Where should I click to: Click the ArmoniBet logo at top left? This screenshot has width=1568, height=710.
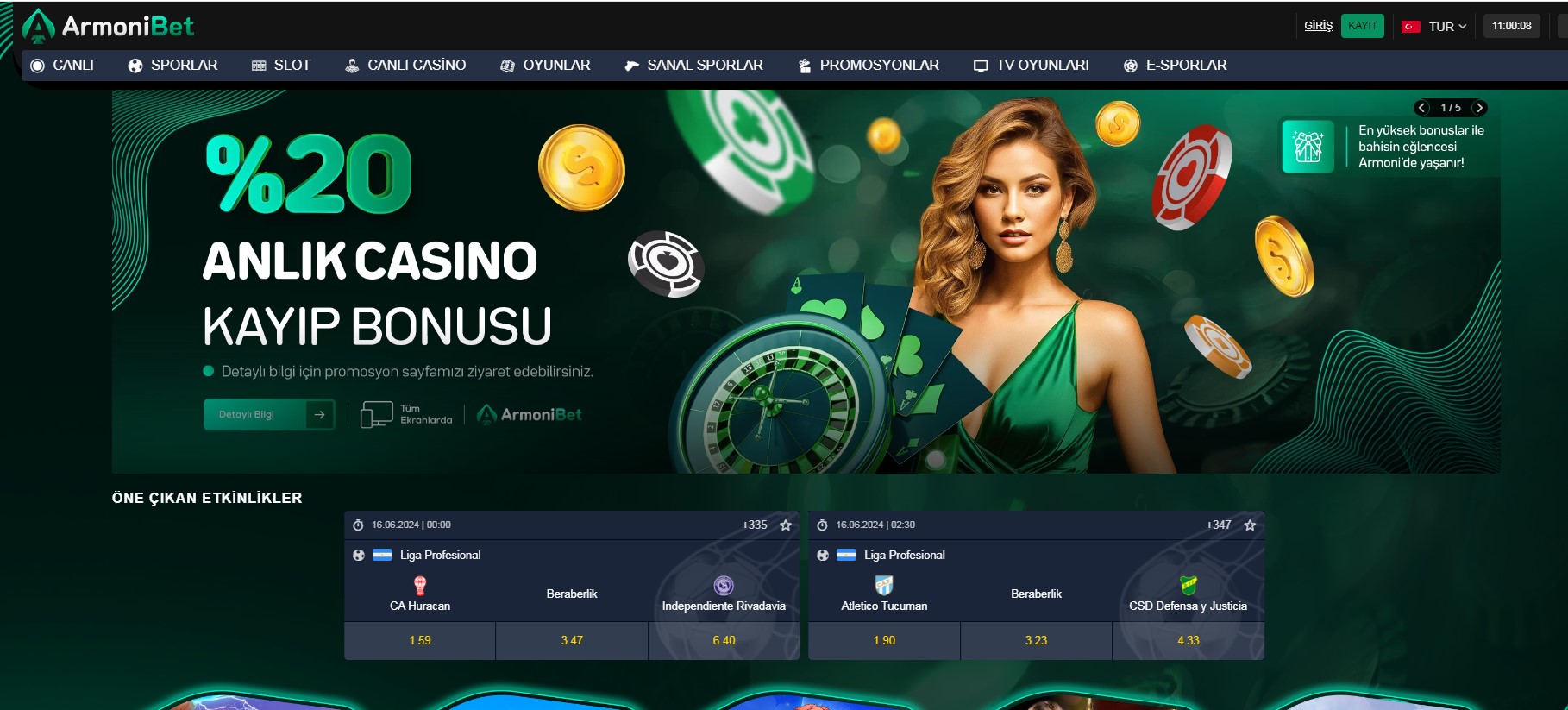point(108,27)
